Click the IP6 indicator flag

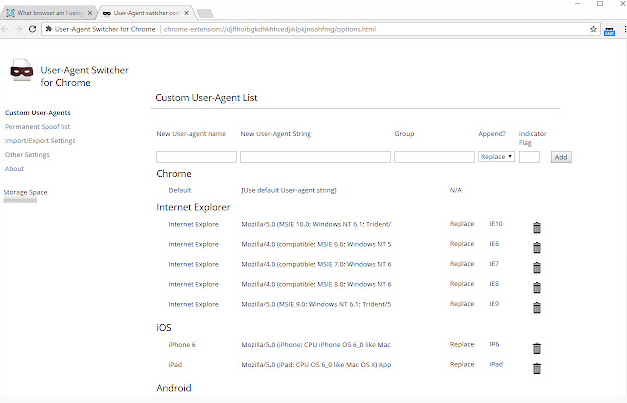tap(494, 344)
